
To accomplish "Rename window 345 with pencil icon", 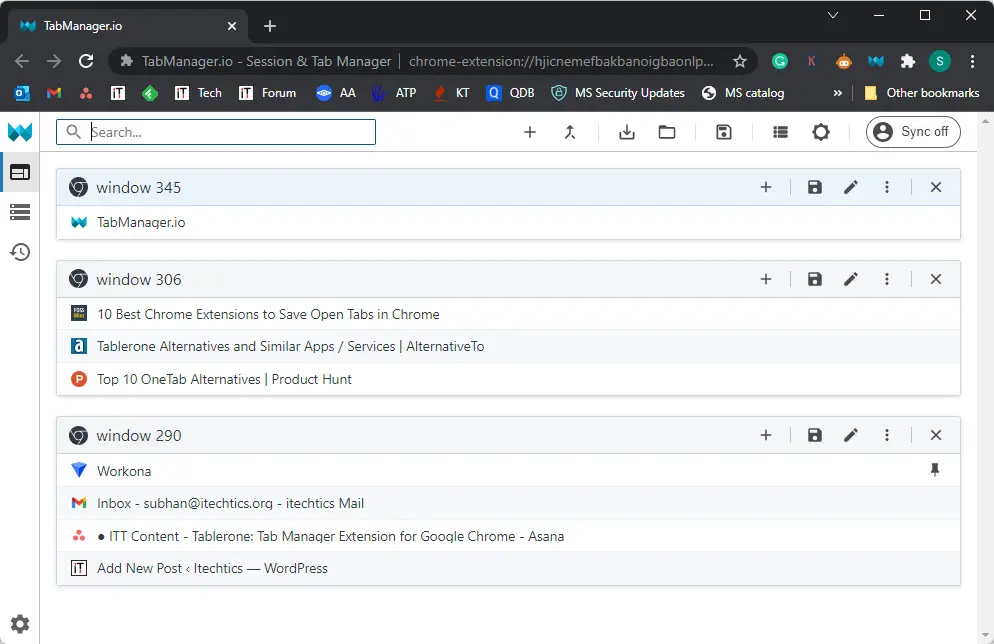I will (851, 187).
